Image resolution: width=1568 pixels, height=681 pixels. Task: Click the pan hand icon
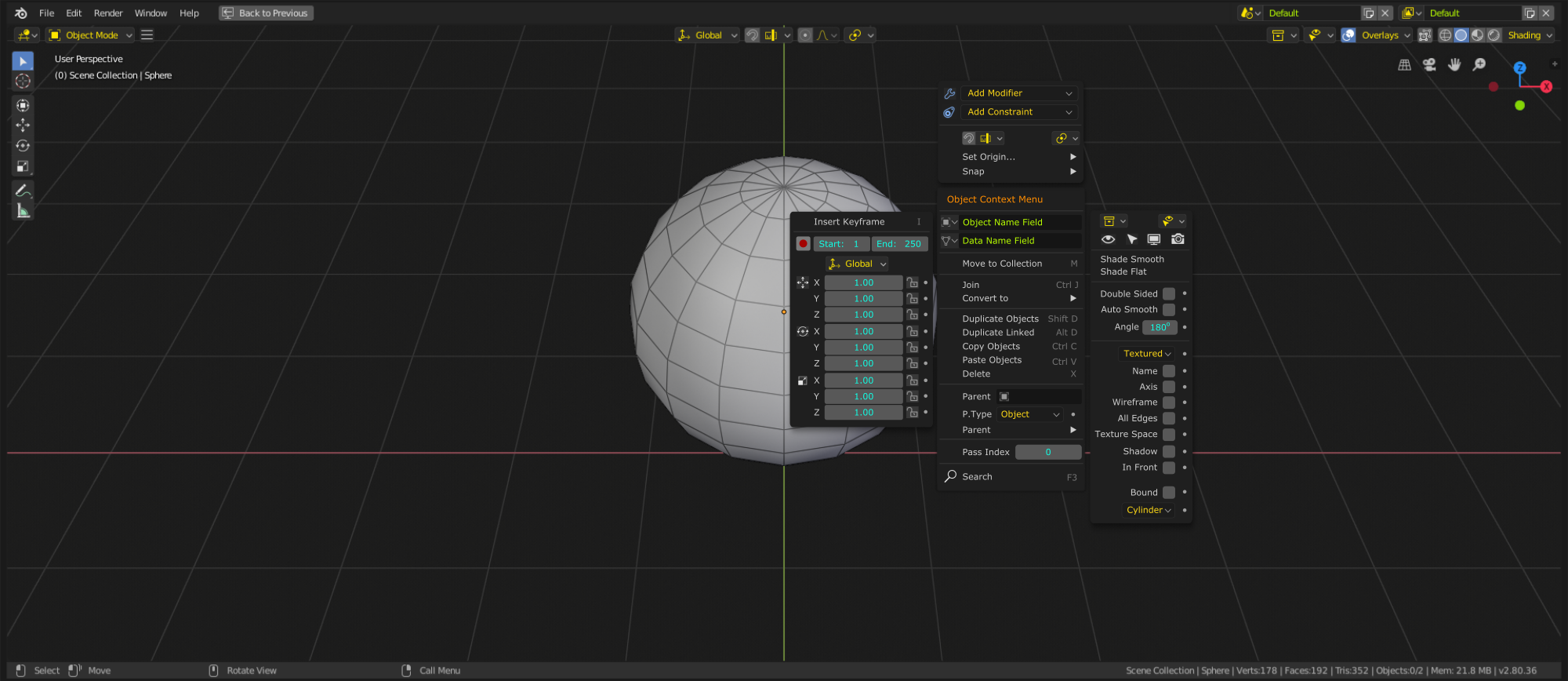pos(1454,65)
